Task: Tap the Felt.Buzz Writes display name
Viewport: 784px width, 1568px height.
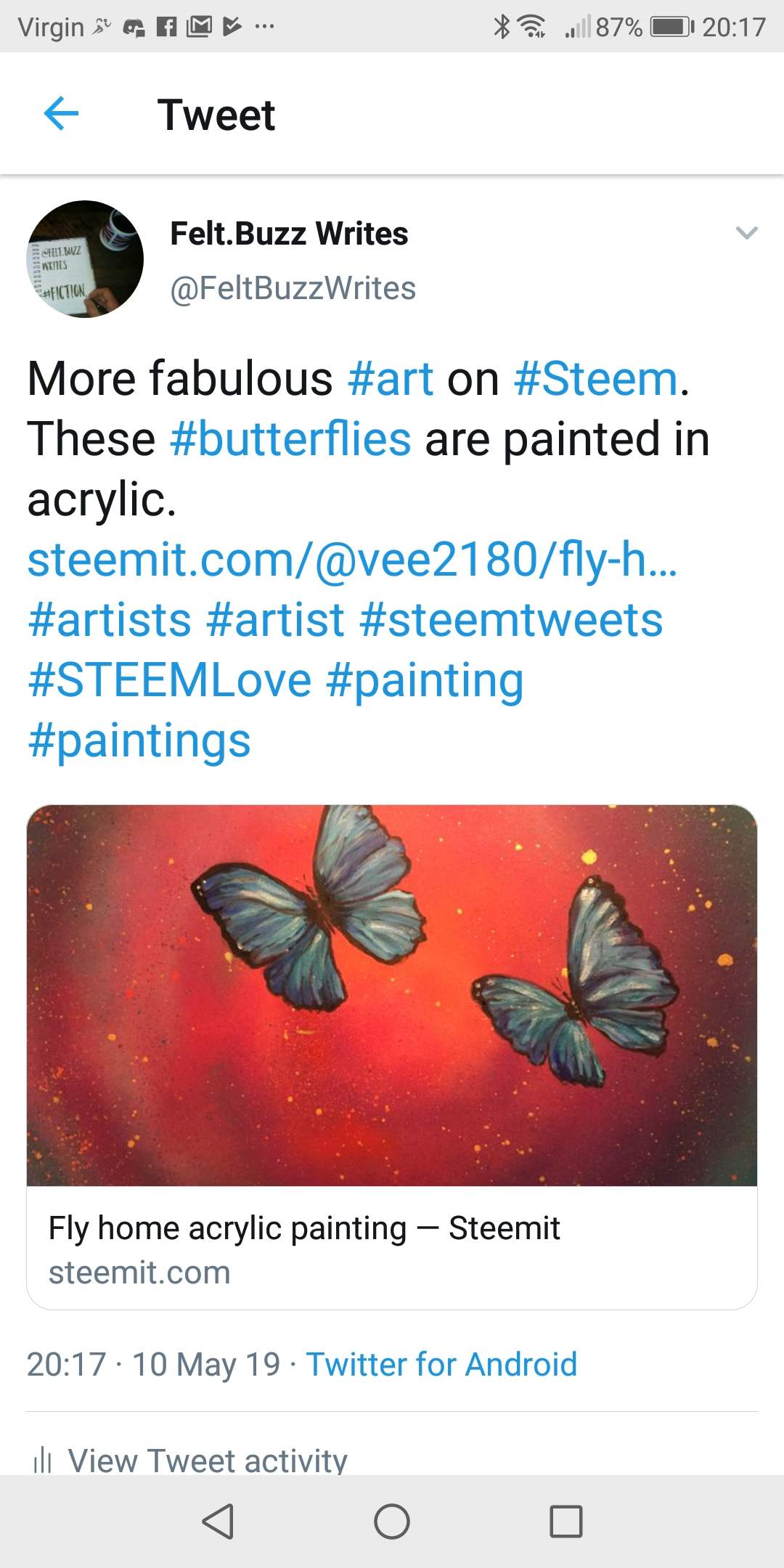Action: click(289, 234)
